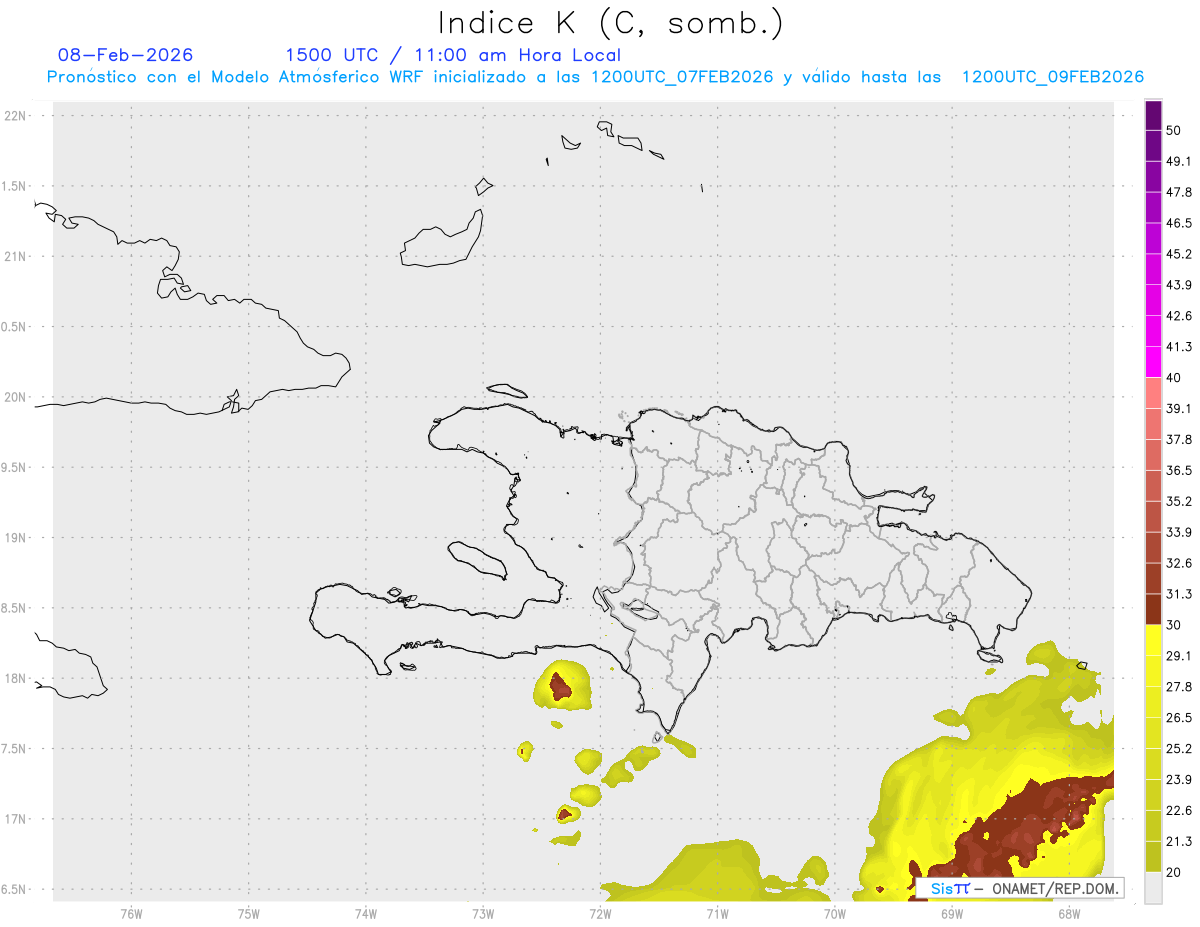1200x927 pixels.
Task: Click the "73W" longitude label
Action: [x=483, y=913]
